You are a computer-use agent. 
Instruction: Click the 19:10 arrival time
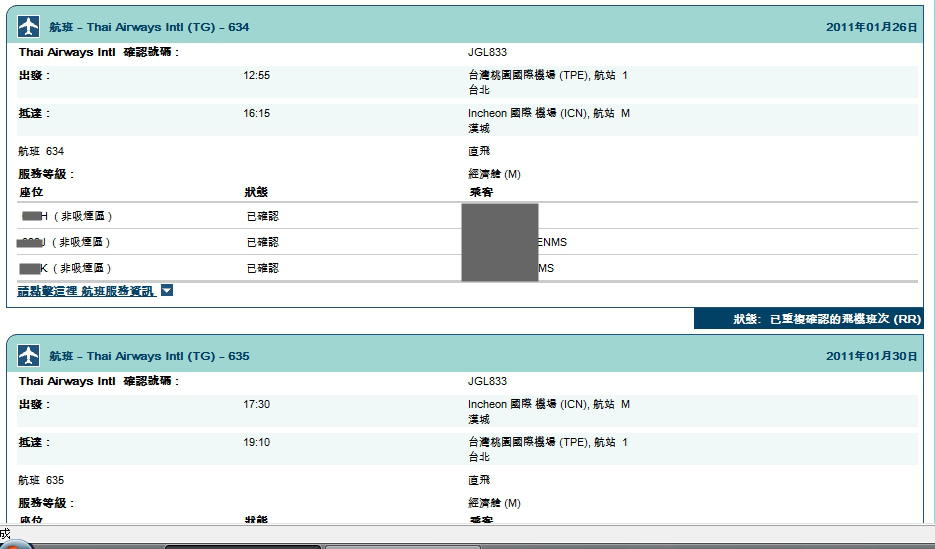256,442
